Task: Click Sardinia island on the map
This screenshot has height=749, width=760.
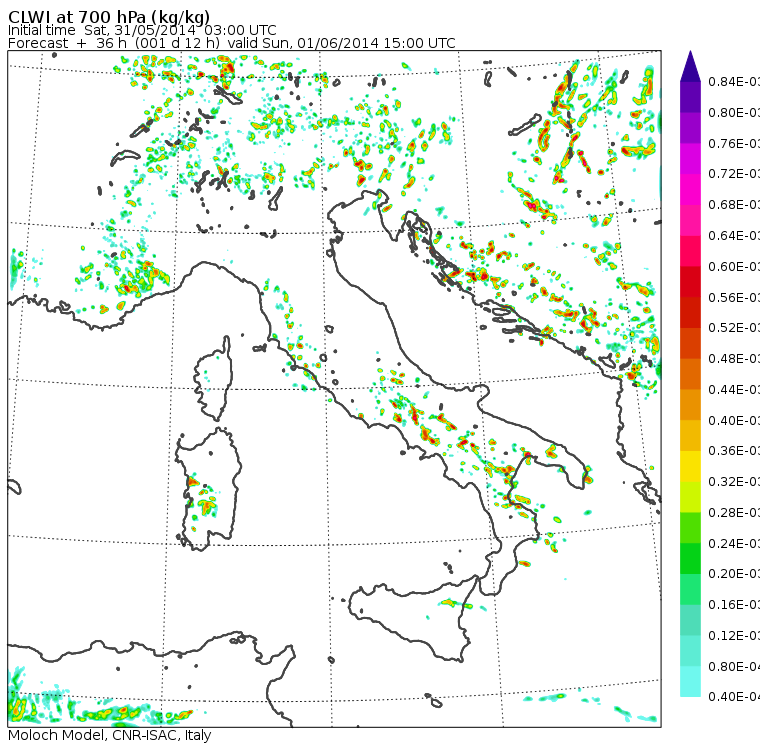Action: (x=208, y=490)
